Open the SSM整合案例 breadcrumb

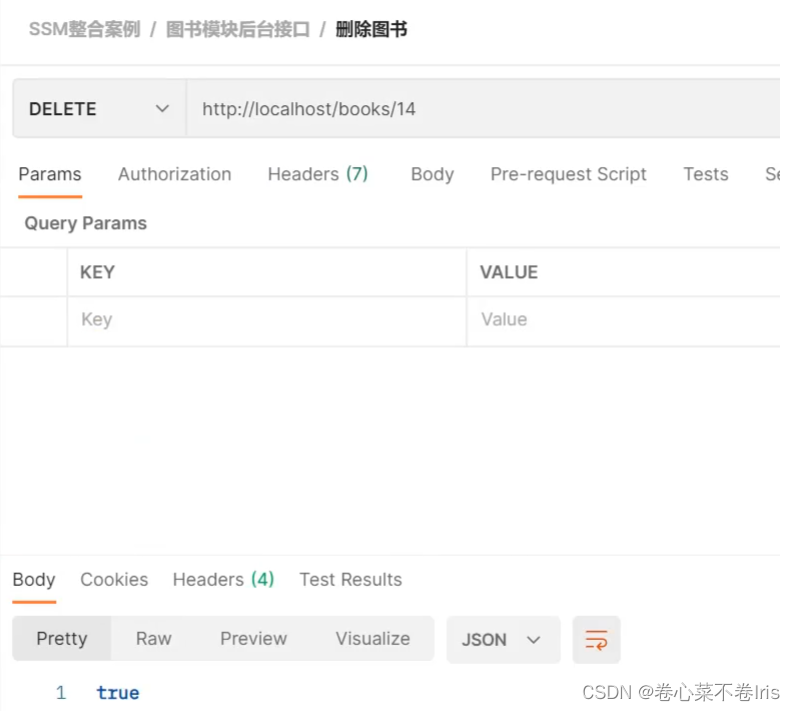click(x=85, y=29)
